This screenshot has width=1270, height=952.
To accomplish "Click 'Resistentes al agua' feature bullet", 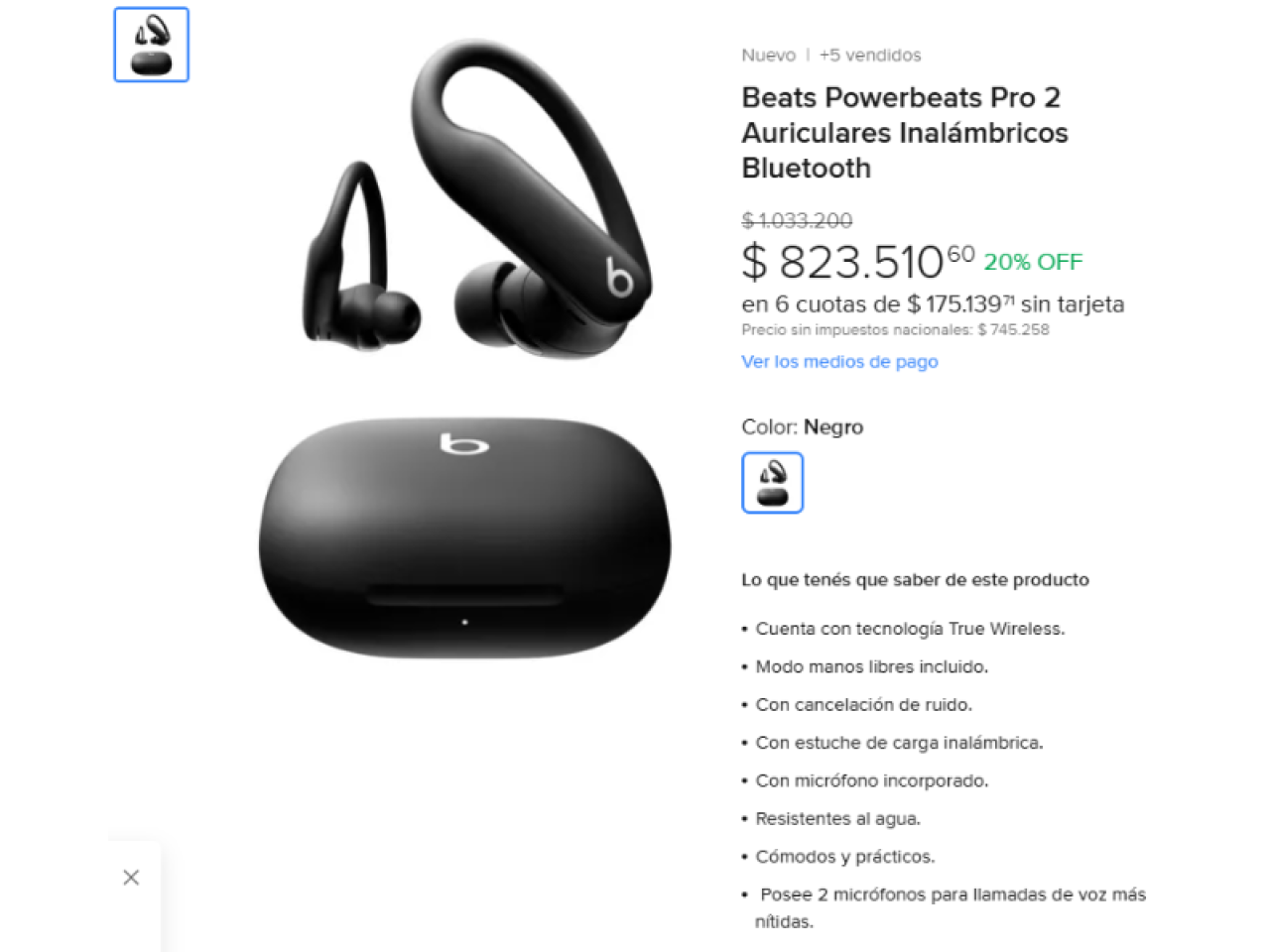I will (837, 819).
